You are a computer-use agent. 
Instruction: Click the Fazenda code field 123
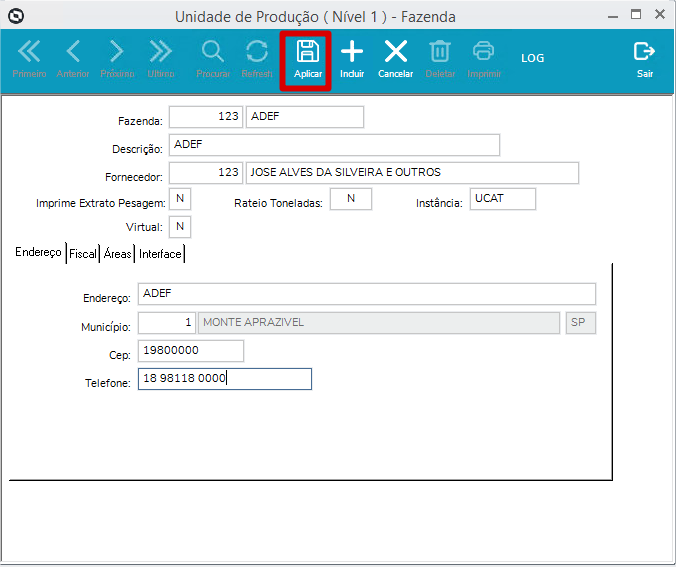206,117
